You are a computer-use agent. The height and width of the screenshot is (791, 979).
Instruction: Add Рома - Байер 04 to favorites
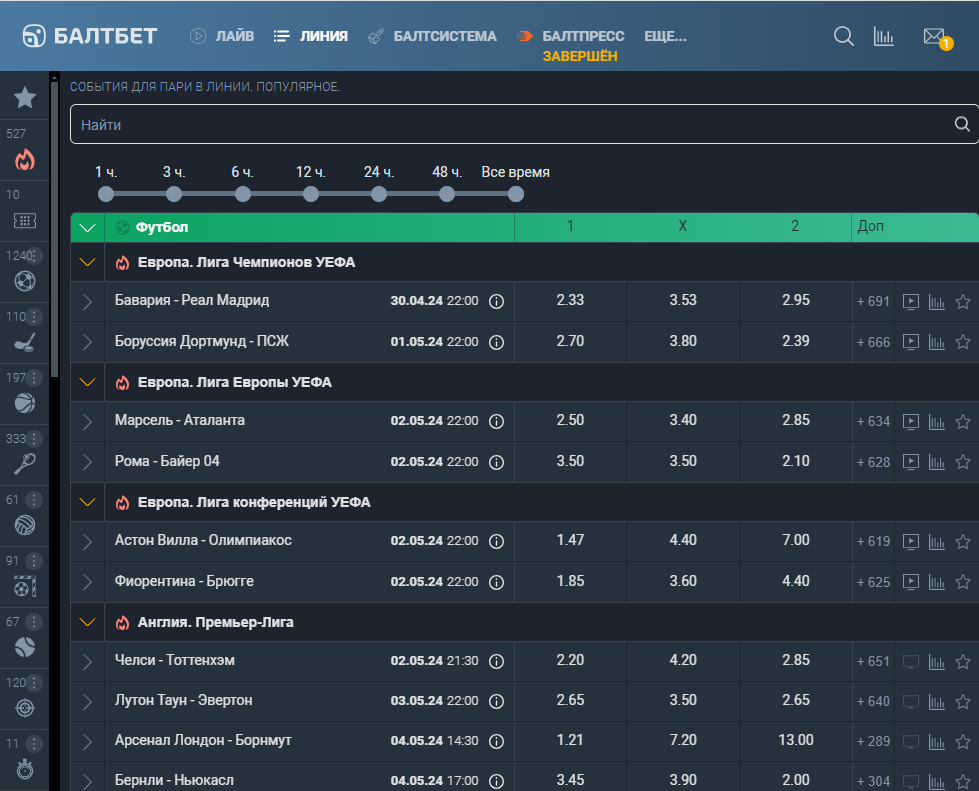[963, 462]
